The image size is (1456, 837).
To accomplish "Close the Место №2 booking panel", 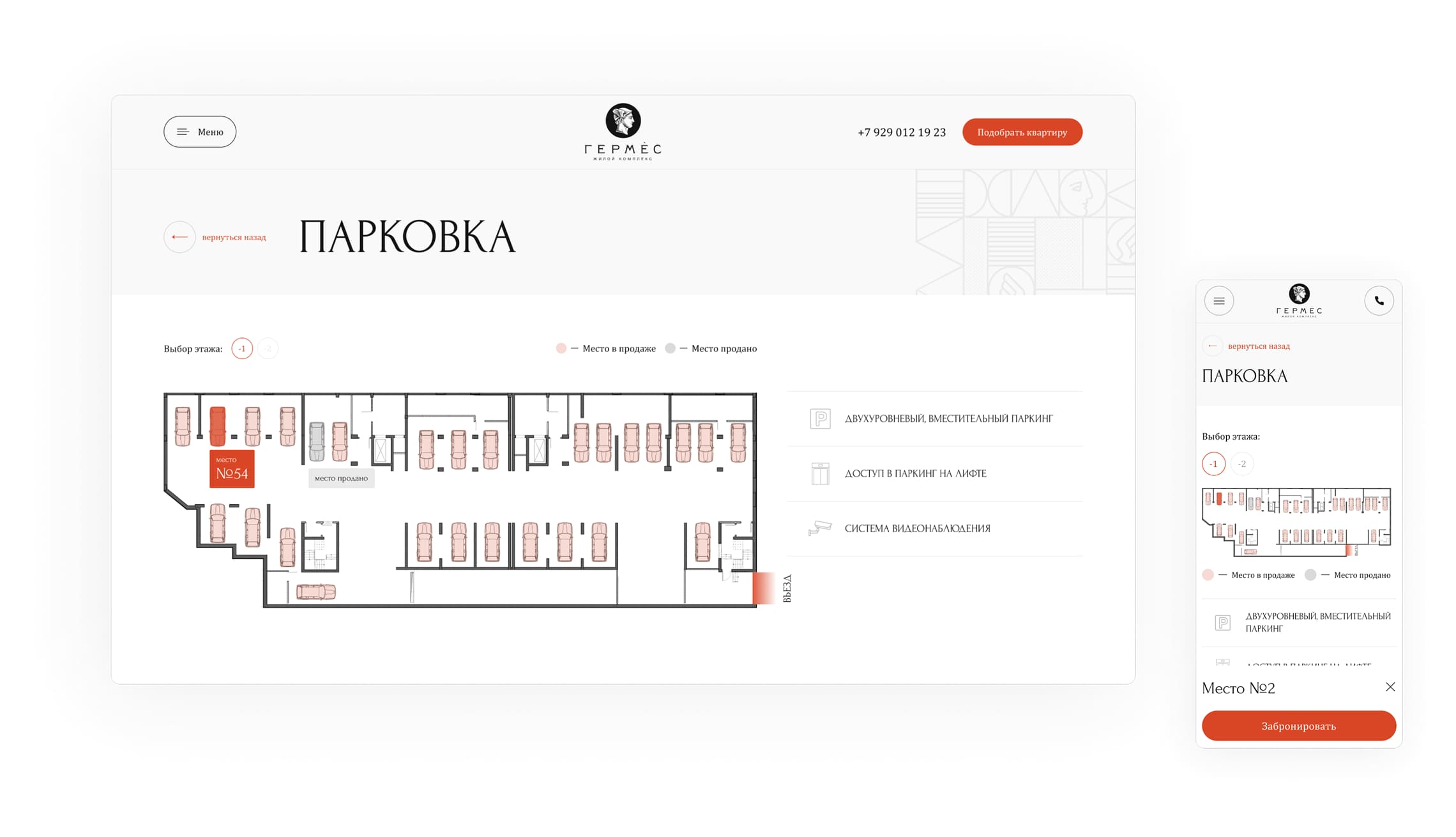I will point(1390,687).
